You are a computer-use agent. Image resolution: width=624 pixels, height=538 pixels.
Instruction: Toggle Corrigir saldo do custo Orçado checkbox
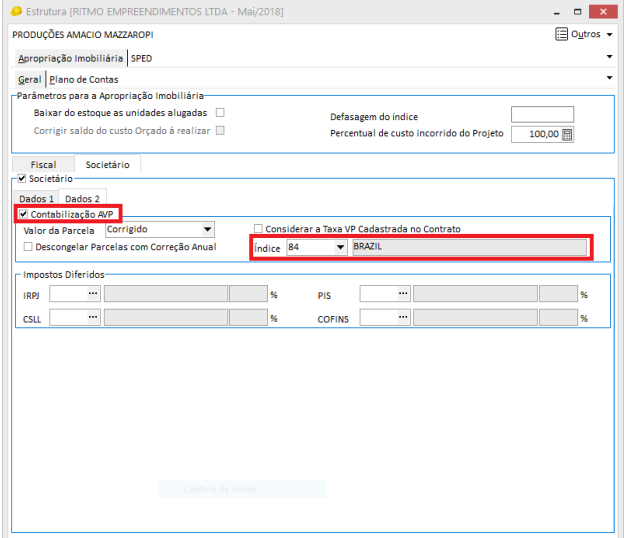220,130
